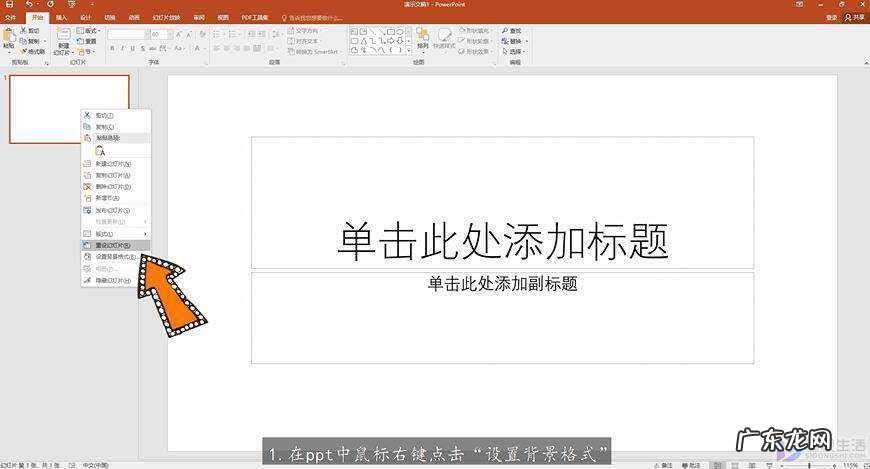Switch to the PDF工具集 ribbon tab
This screenshot has width=870, height=469.
pos(255,18)
